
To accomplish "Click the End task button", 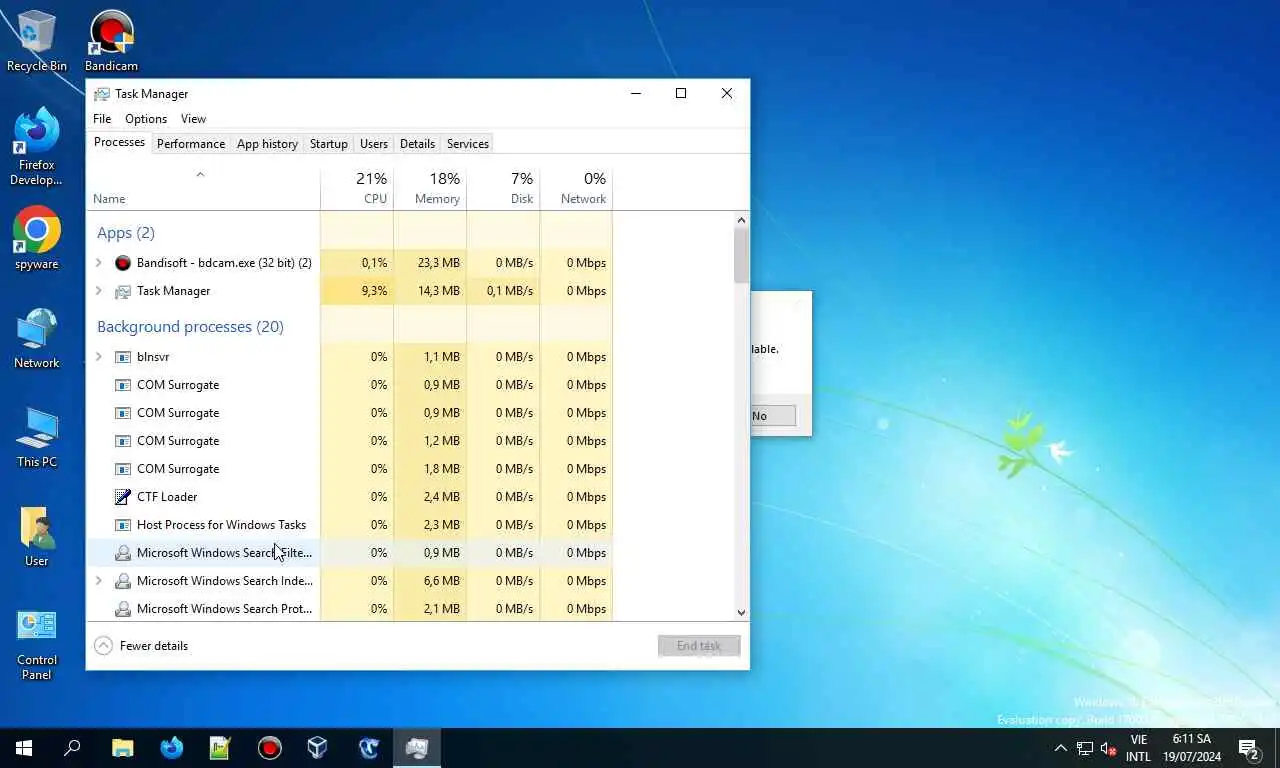I will (699, 646).
